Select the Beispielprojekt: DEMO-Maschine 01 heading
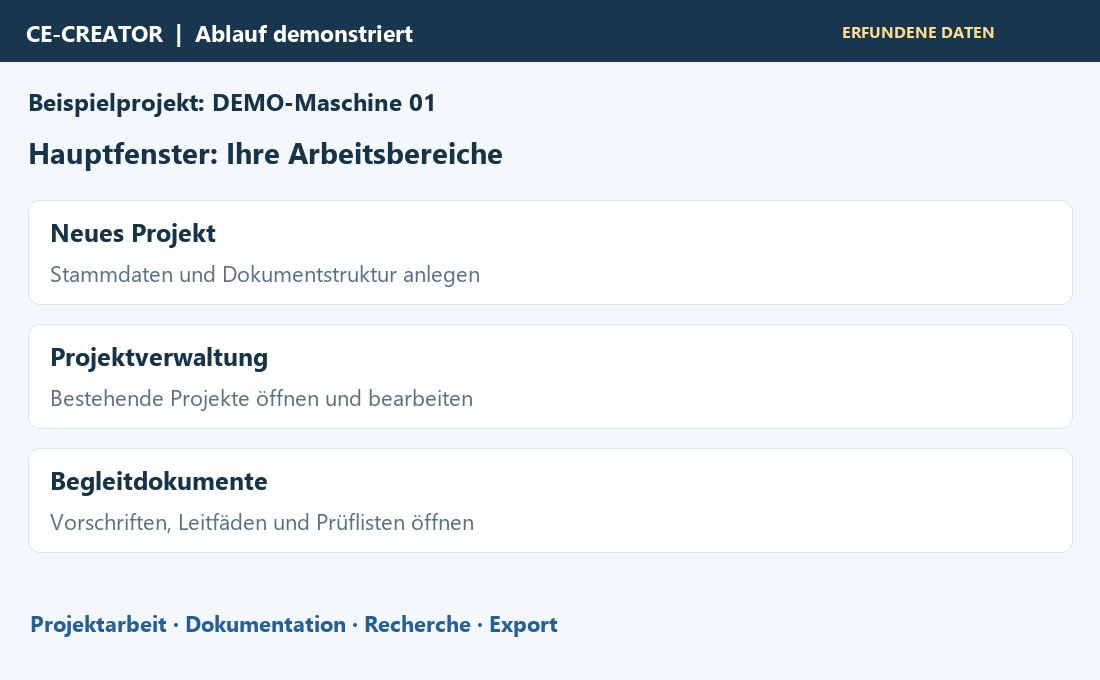 232,103
